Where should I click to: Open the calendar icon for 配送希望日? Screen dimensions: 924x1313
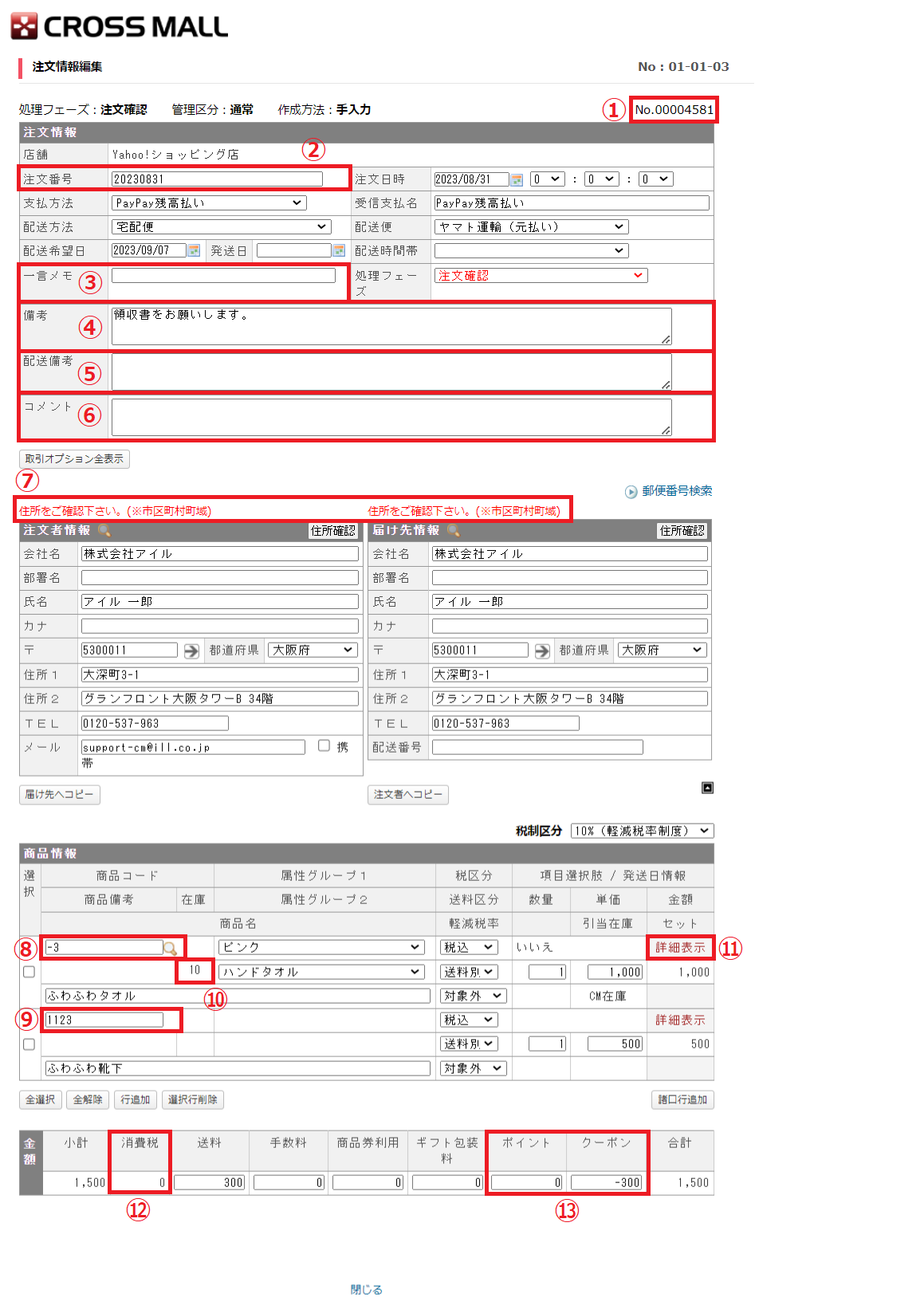[194, 250]
